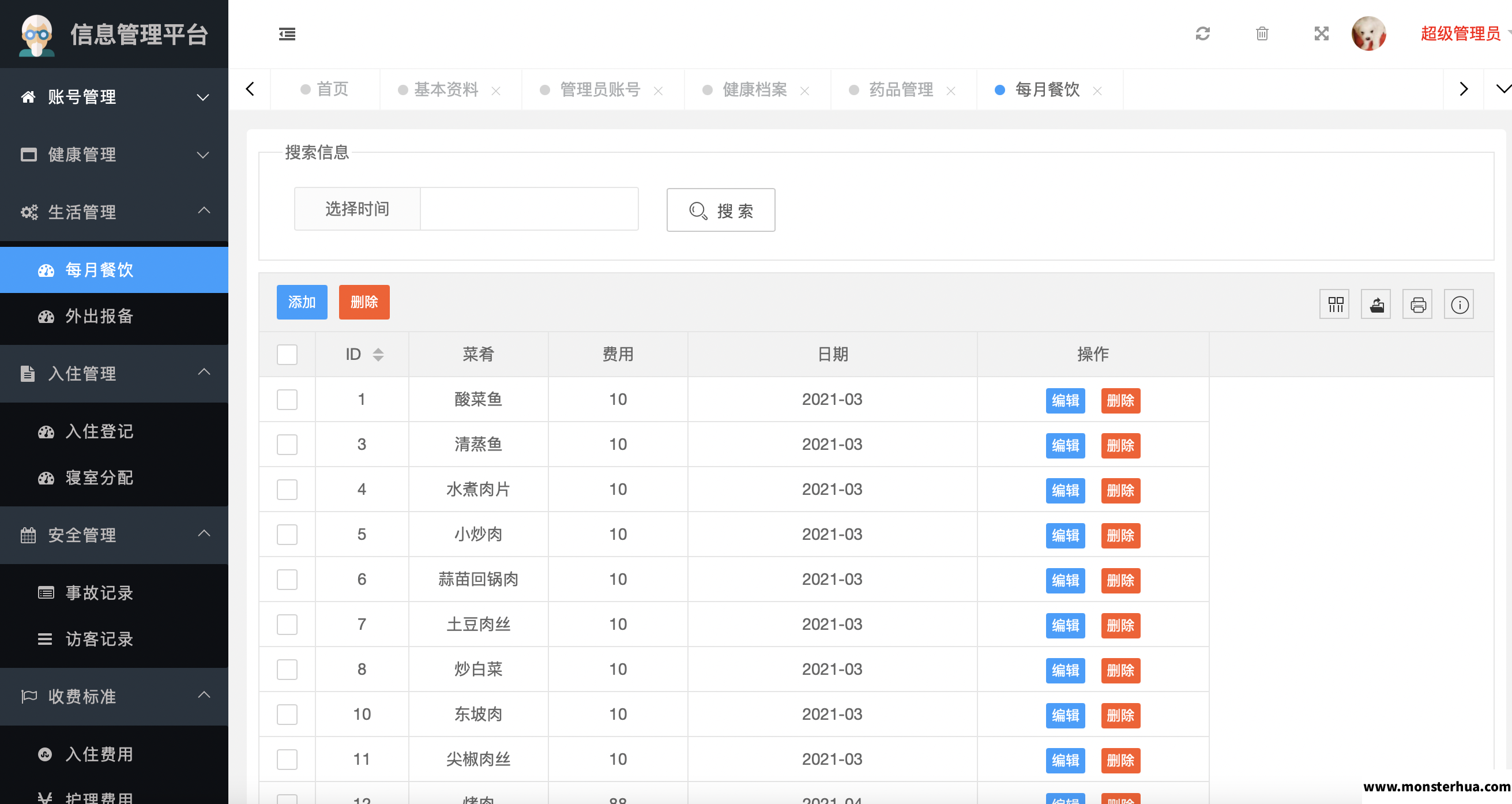
Task: Open 入住登记 in the sidebar
Action: coord(114,431)
